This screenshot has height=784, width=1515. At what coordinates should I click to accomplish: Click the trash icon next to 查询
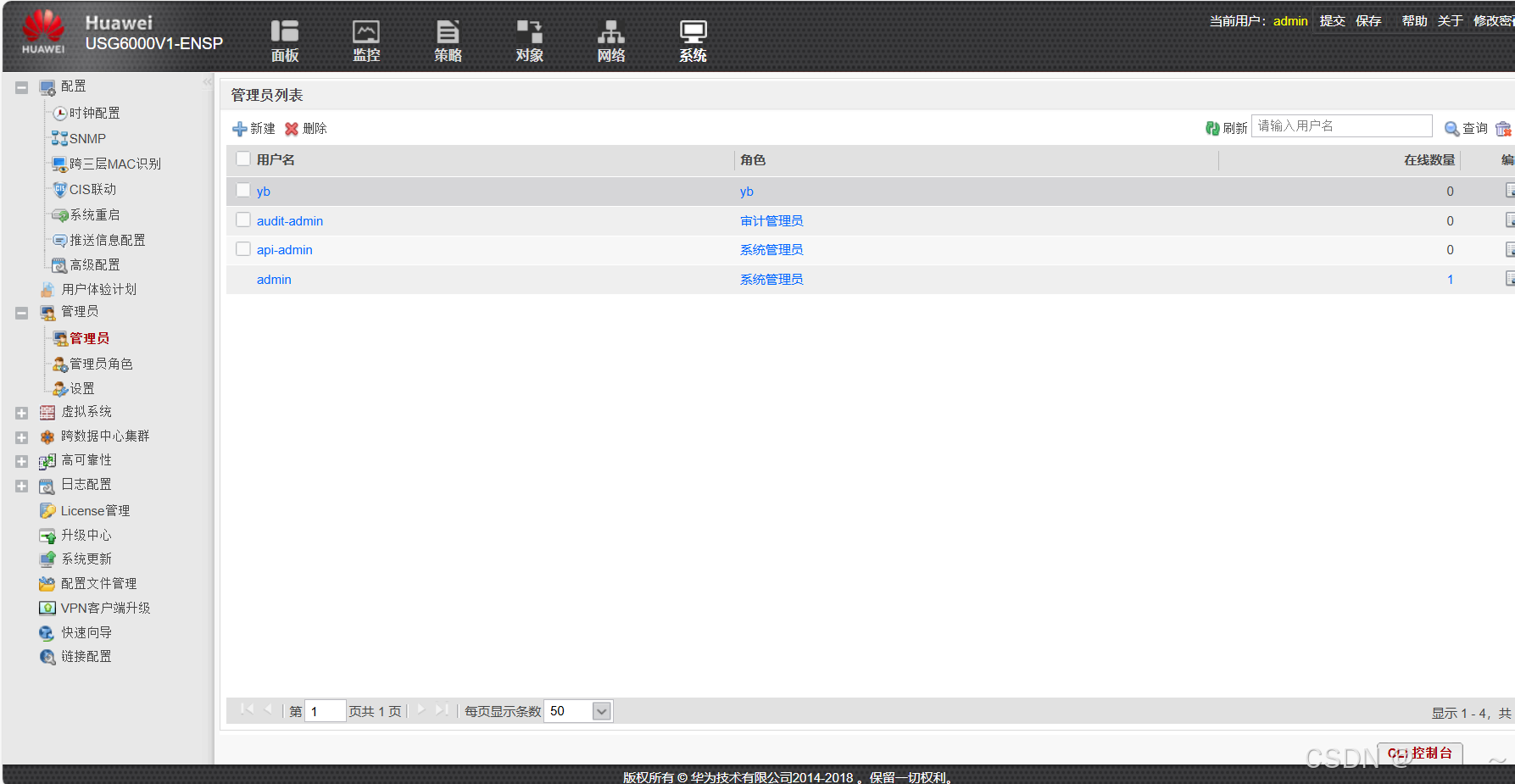(x=1503, y=129)
